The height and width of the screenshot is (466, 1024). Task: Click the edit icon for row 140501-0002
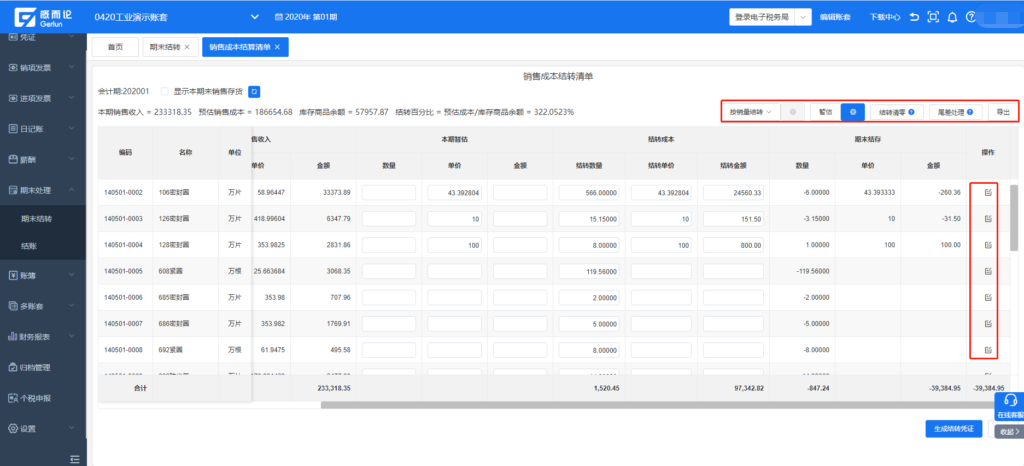[988, 193]
